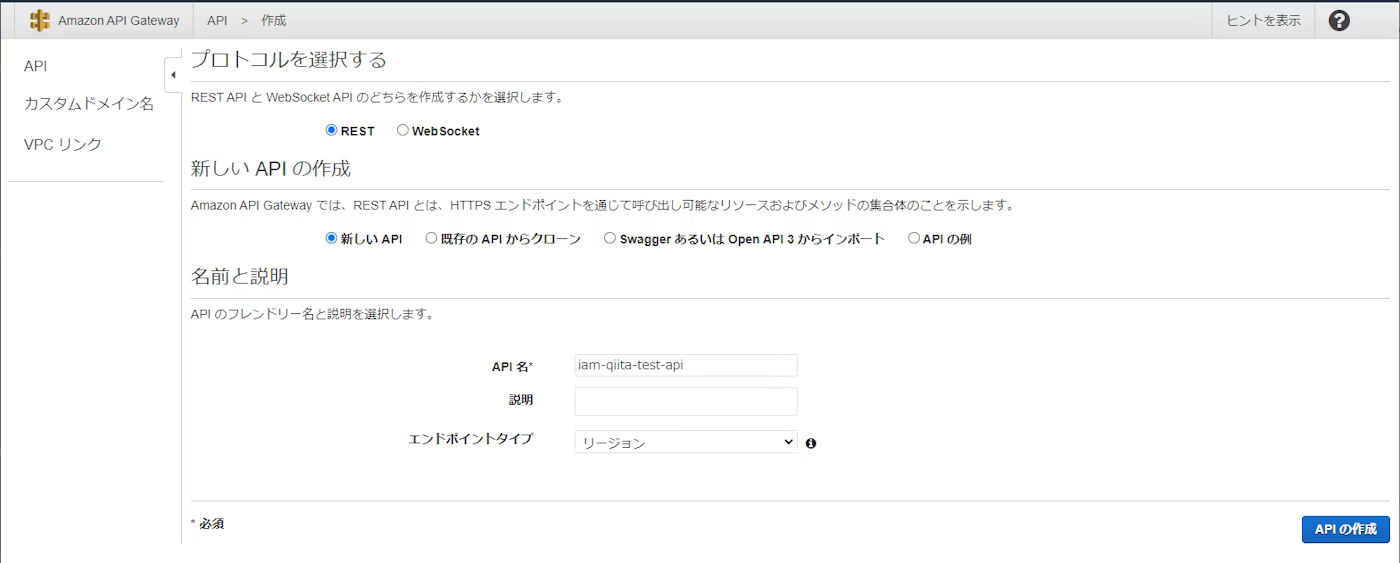
Task: Click ヒントを表示 in the top bar
Action: click(1263, 21)
